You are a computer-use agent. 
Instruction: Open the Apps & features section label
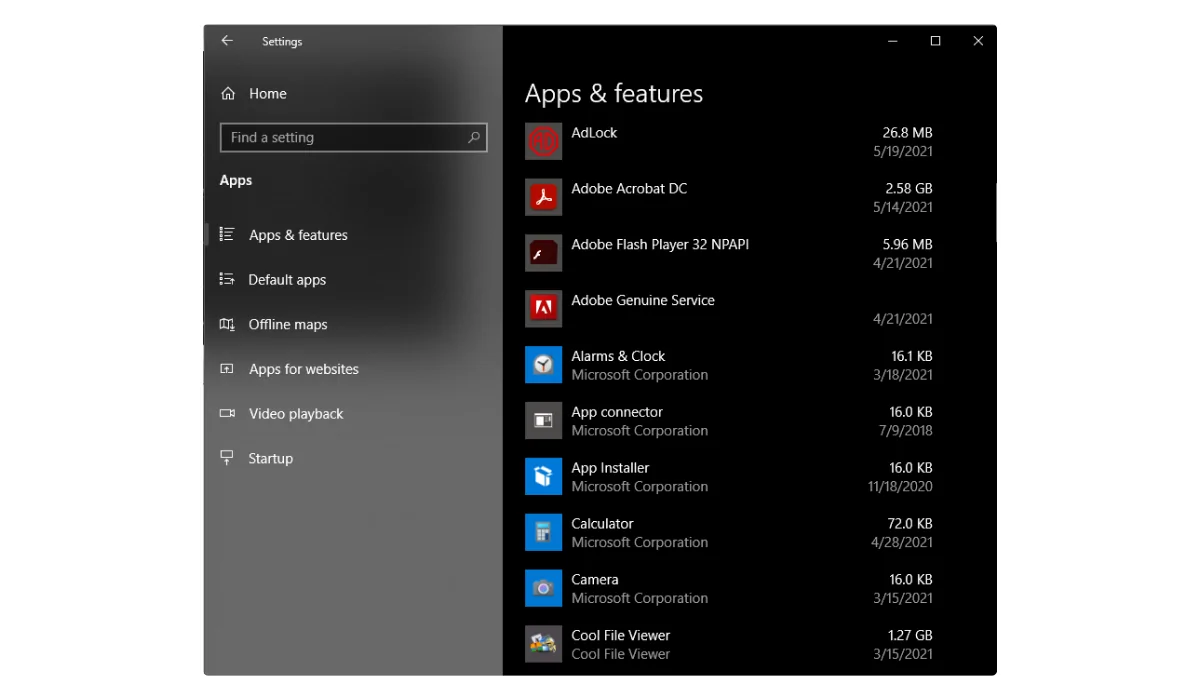click(x=298, y=235)
